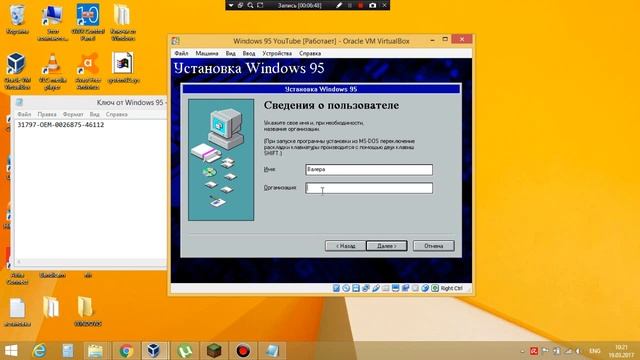Select the Avast Free Antivirus desktop shortcut
Image resolution: width=640 pixels, height=360 pixels.
(88, 71)
